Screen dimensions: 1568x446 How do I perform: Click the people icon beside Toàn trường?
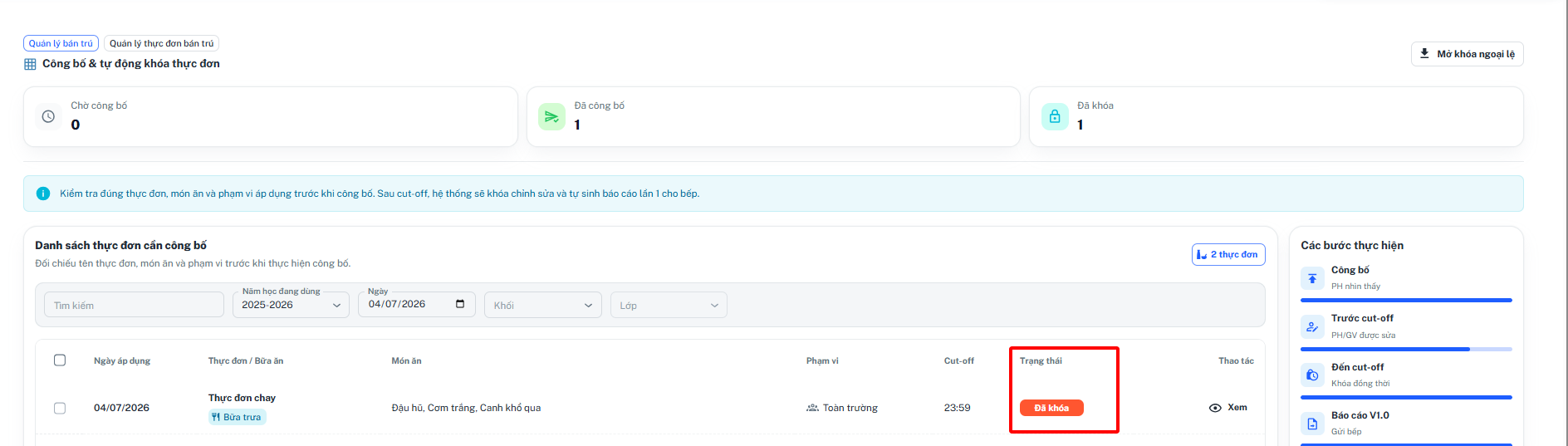[812, 408]
